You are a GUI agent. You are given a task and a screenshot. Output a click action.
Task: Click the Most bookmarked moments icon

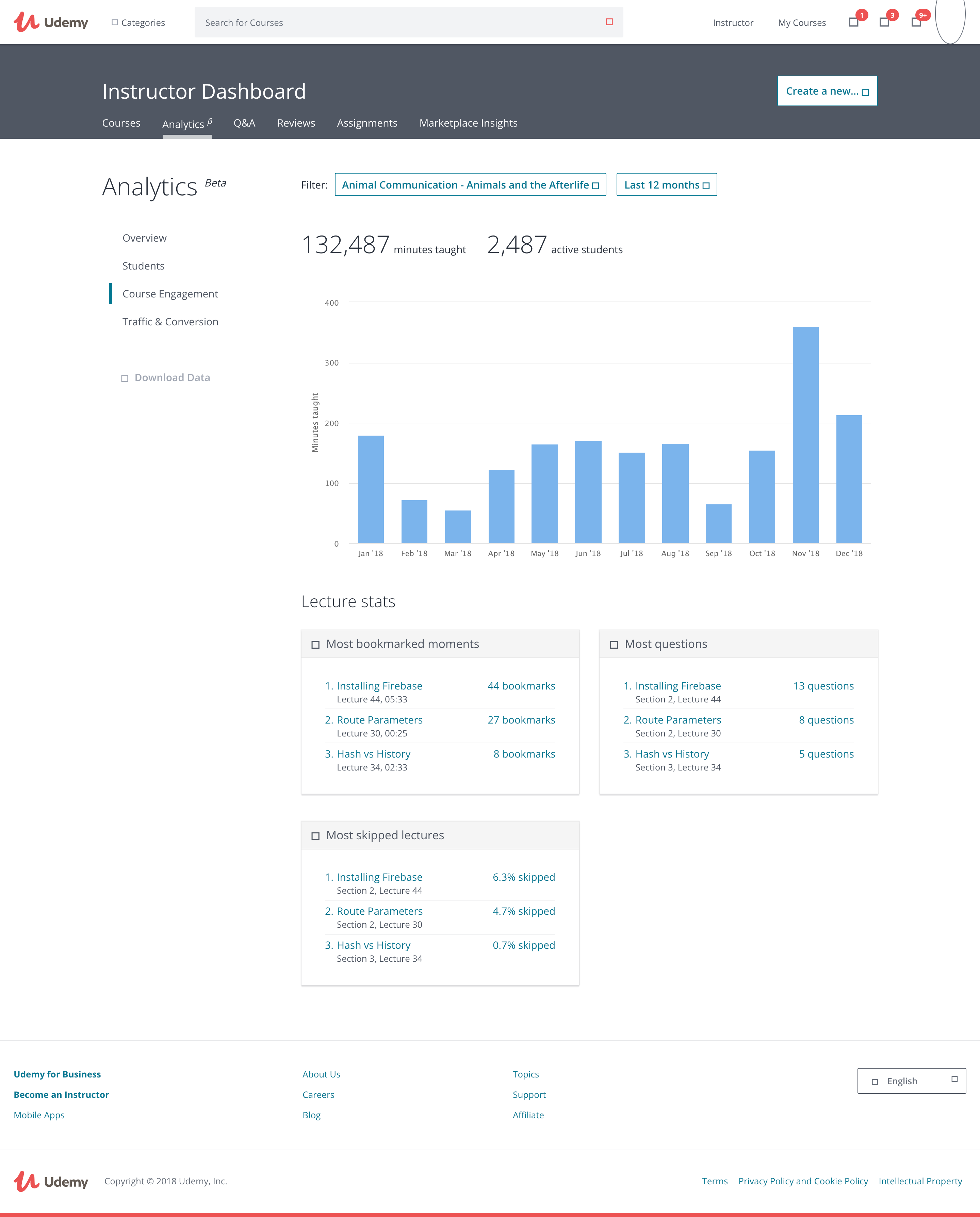pyautogui.click(x=315, y=645)
